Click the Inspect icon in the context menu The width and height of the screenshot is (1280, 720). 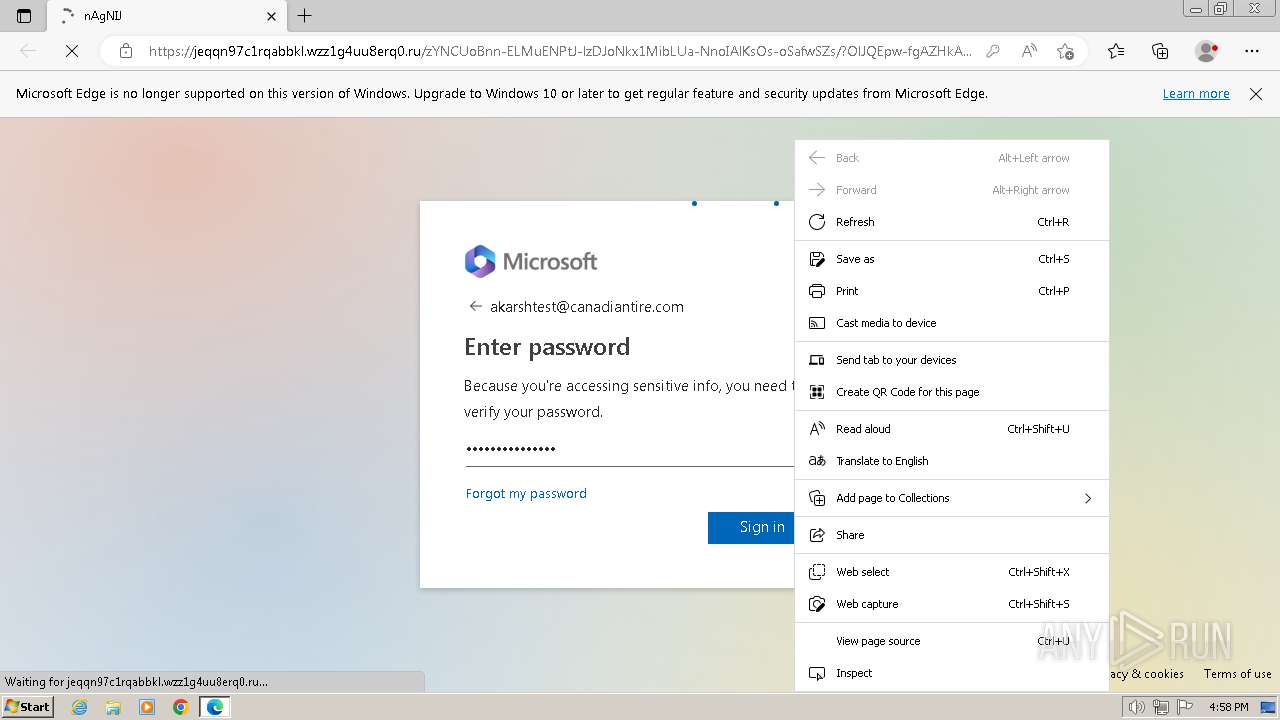point(817,673)
